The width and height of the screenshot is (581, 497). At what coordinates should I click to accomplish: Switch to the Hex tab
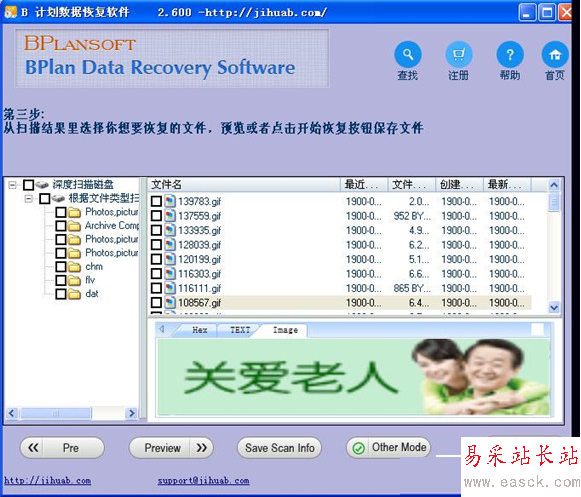click(x=199, y=330)
